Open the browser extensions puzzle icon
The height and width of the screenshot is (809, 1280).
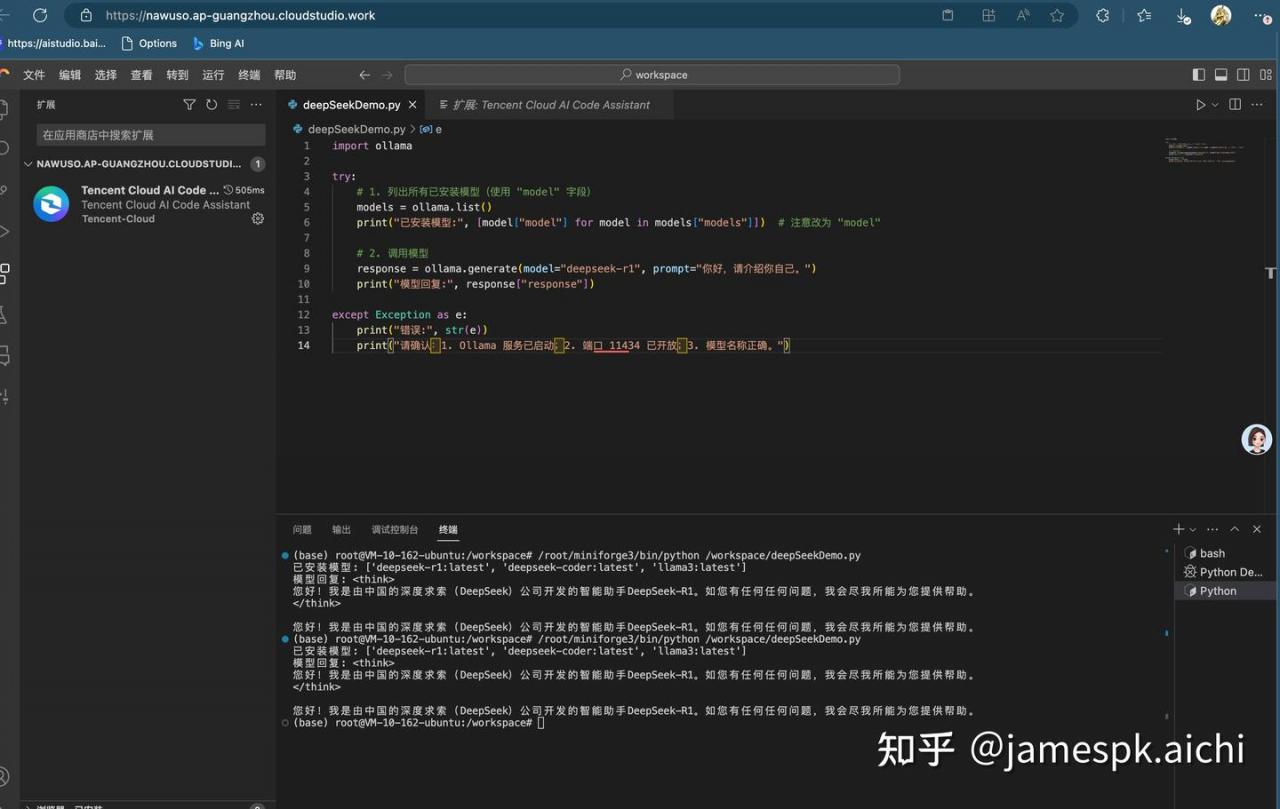point(1103,15)
